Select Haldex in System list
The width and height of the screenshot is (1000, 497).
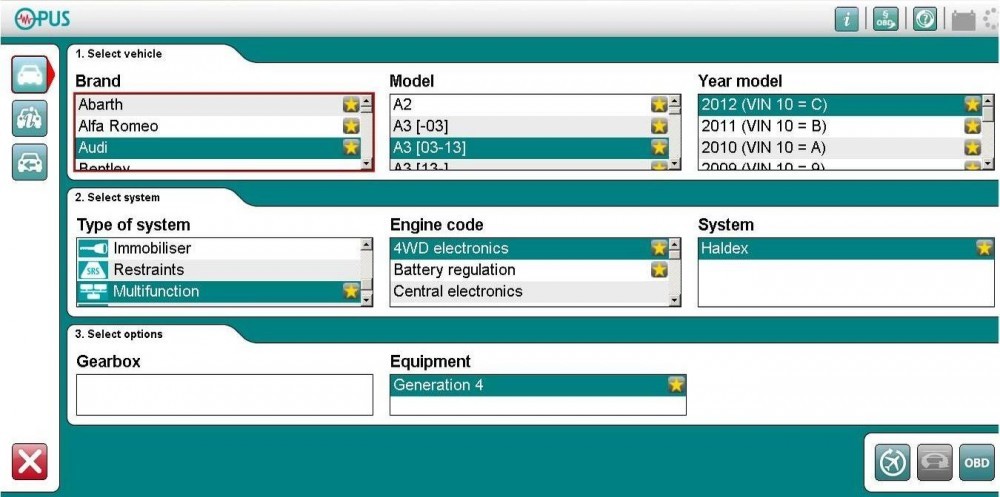coord(846,248)
